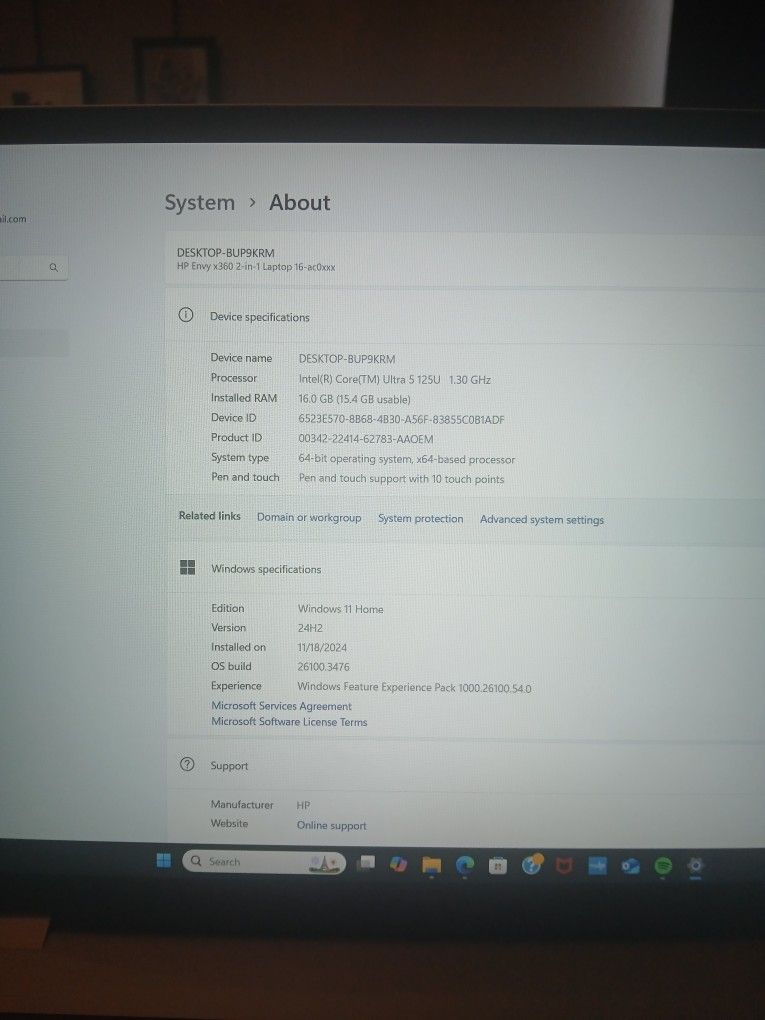Select the Manufacturer value HP

click(303, 805)
